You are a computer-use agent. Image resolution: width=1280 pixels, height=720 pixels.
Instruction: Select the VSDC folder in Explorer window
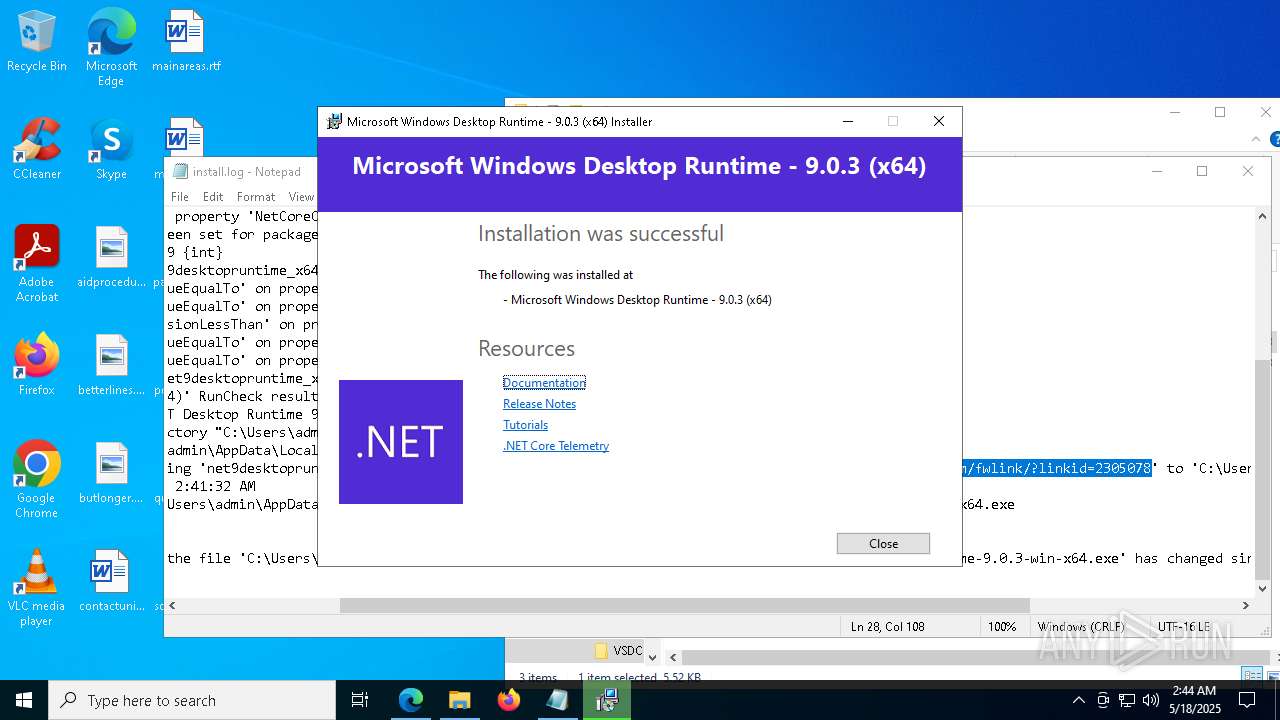point(618,650)
